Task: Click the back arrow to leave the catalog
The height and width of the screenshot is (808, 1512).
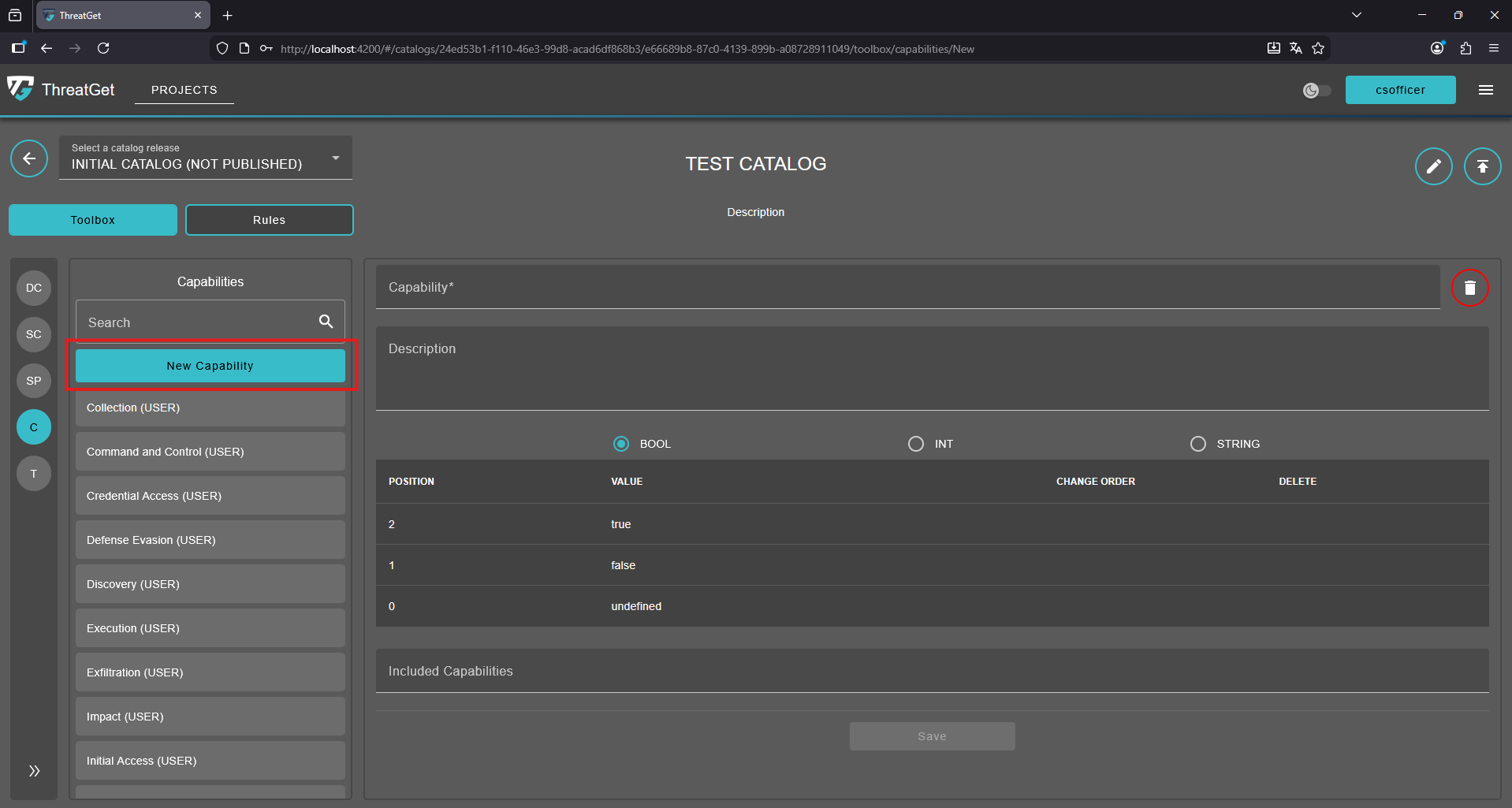Action: click(29, 158)
